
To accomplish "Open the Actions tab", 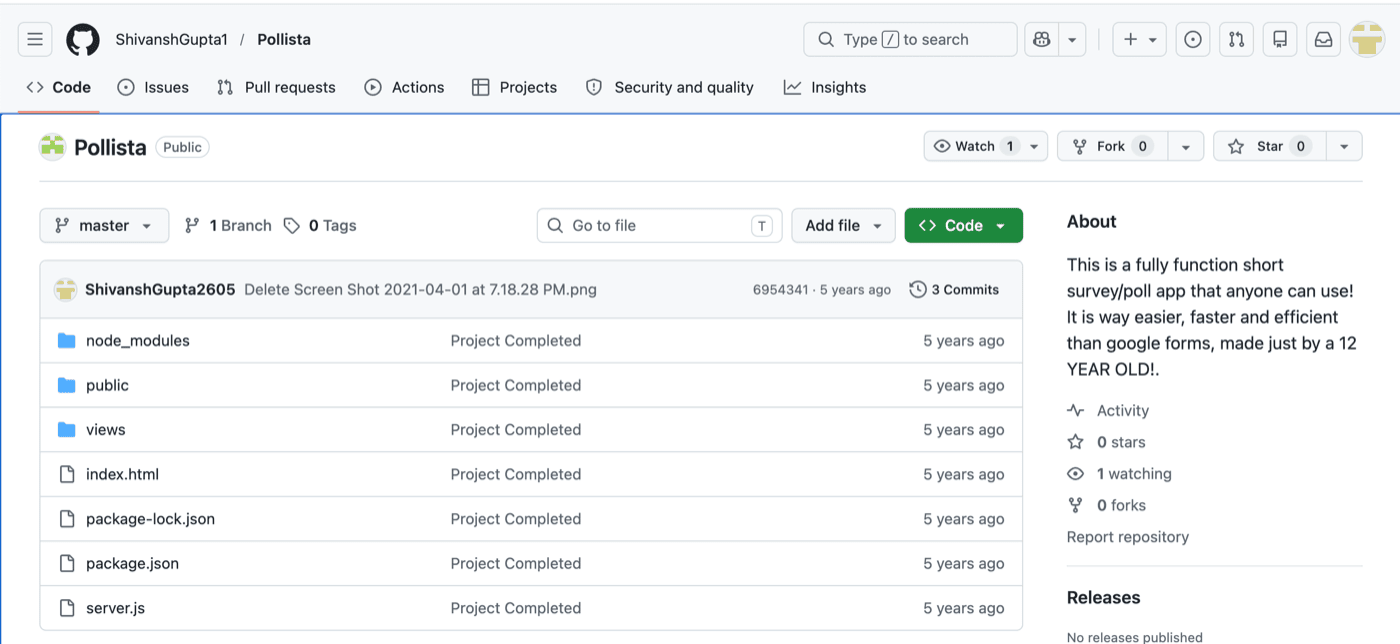I will pos(404,87).
